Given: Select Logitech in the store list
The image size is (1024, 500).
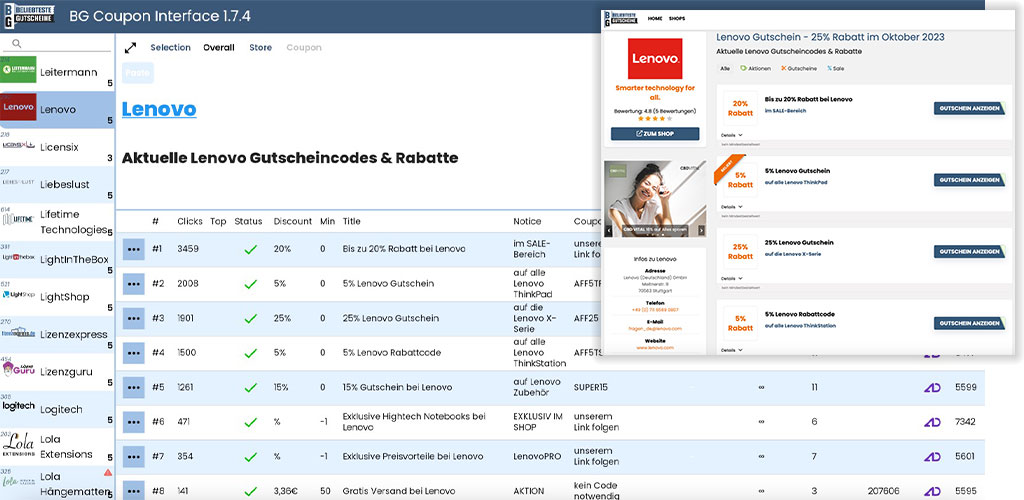Looking at the screenshot, I should [x=57, y=410].
